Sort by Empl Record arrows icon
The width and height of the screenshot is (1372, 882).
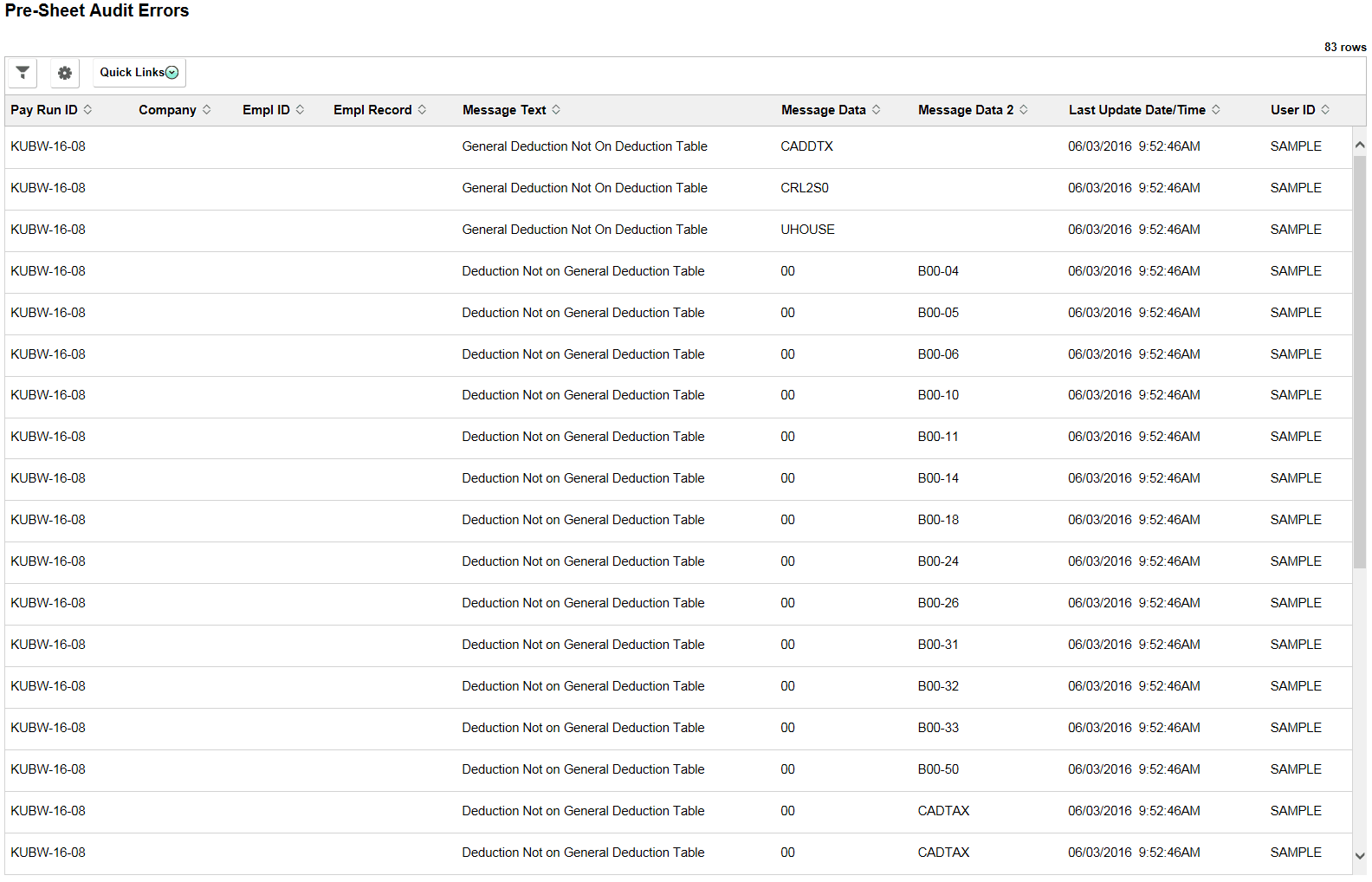click(x=422, y=110)
